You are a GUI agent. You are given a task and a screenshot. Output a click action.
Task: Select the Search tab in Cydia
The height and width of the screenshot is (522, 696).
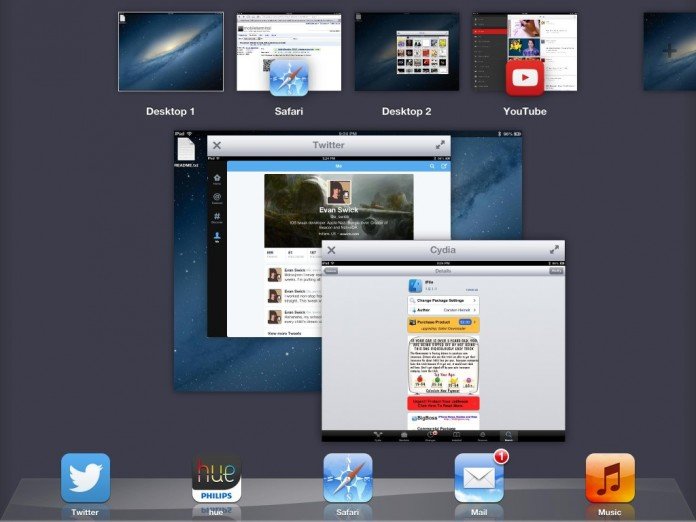tap(509, 436)
